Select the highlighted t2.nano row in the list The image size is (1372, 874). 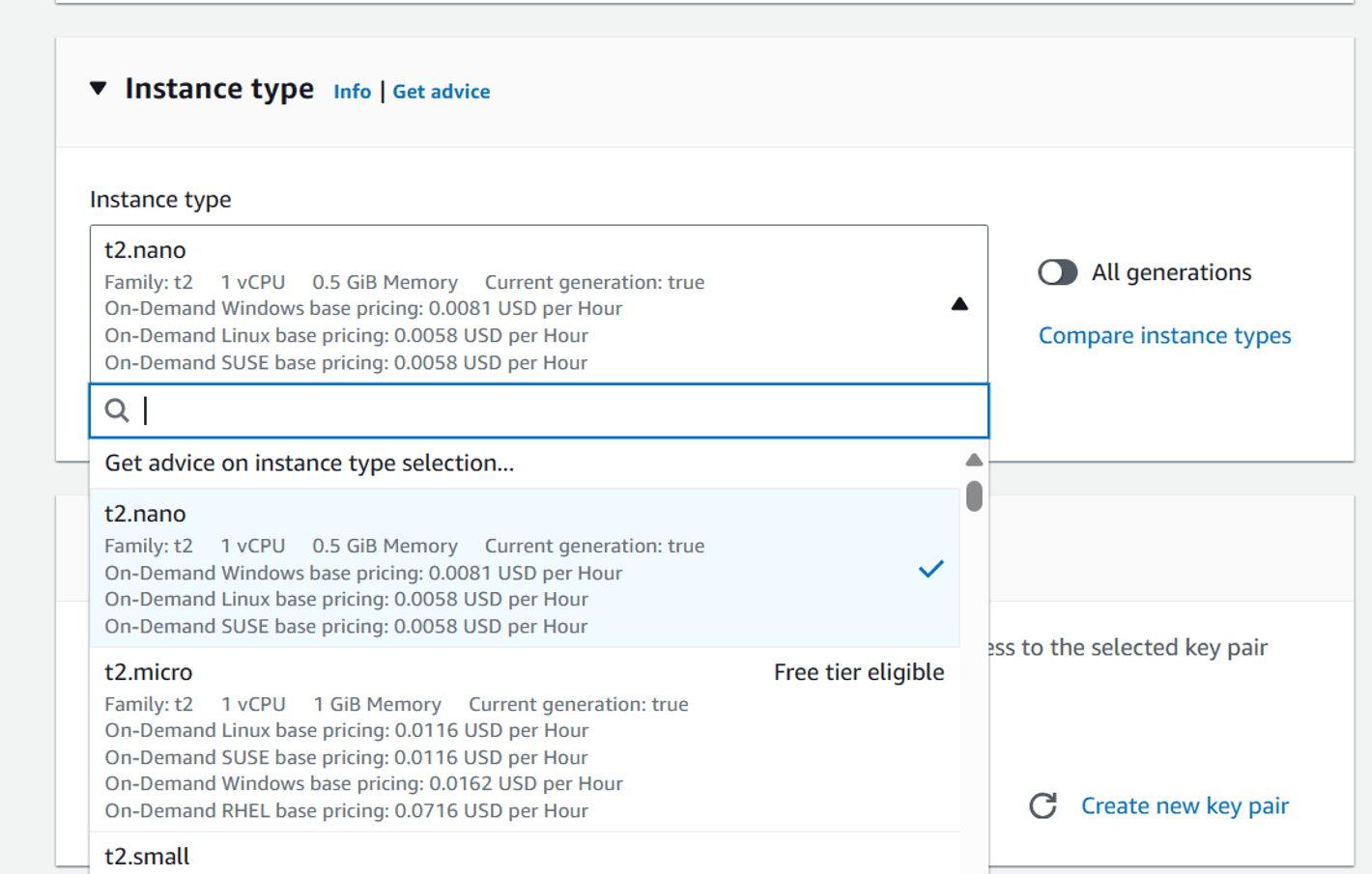point(386,568)
